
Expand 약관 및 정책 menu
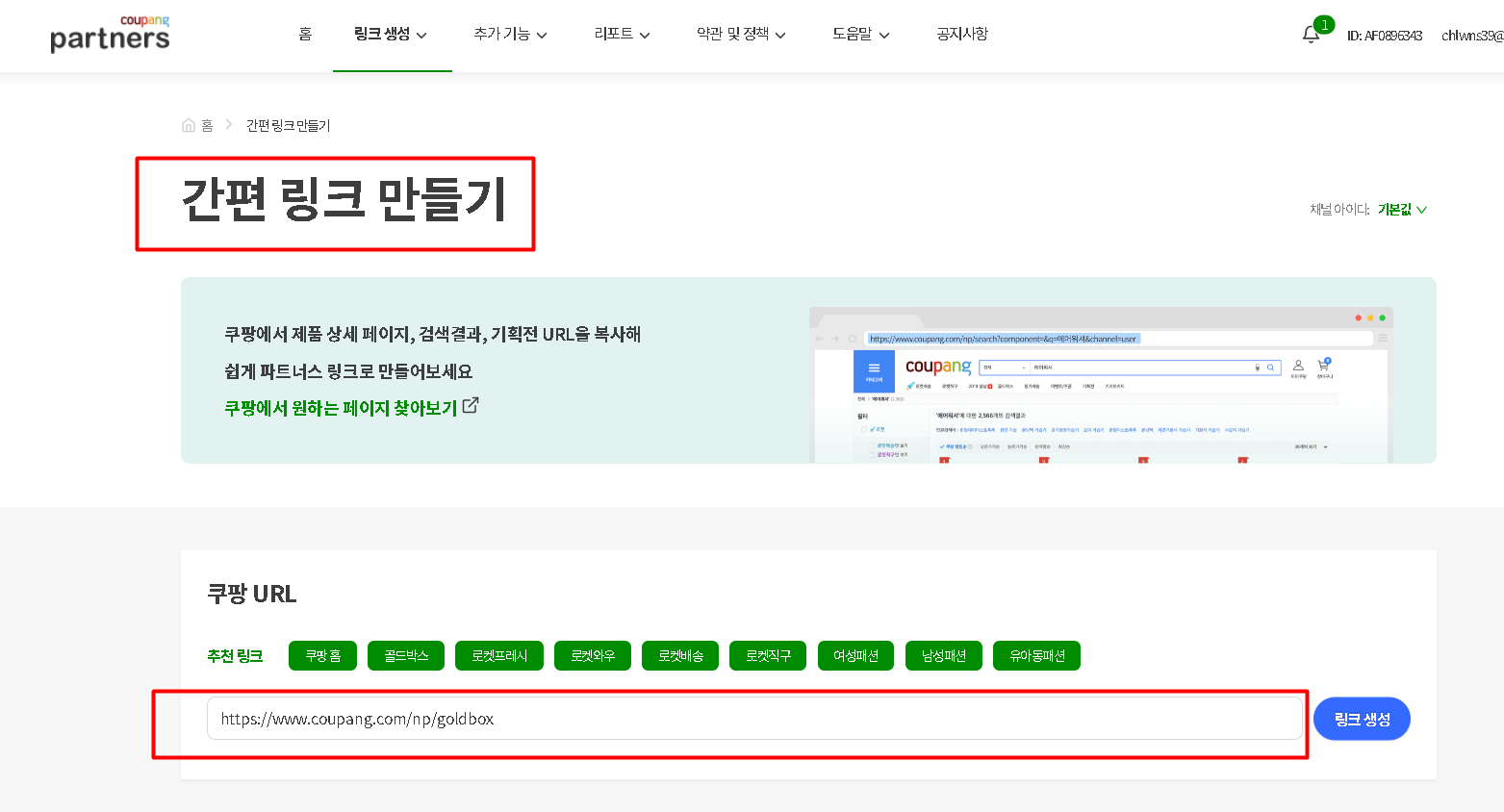[x=741, y=34]
